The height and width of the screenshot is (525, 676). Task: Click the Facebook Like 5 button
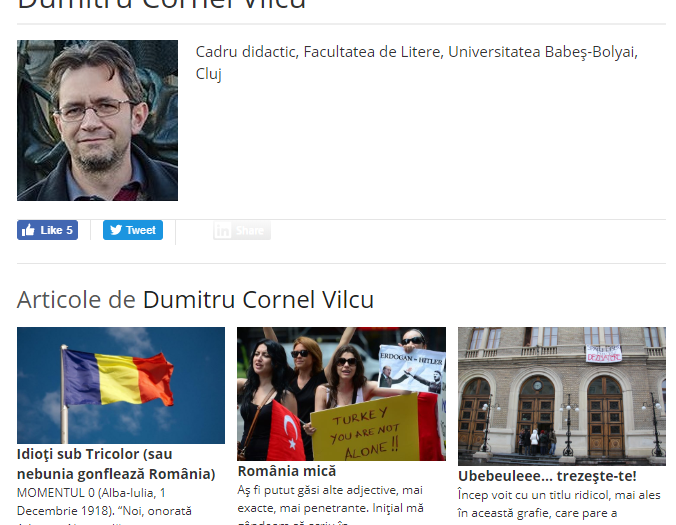coord(47,230)
